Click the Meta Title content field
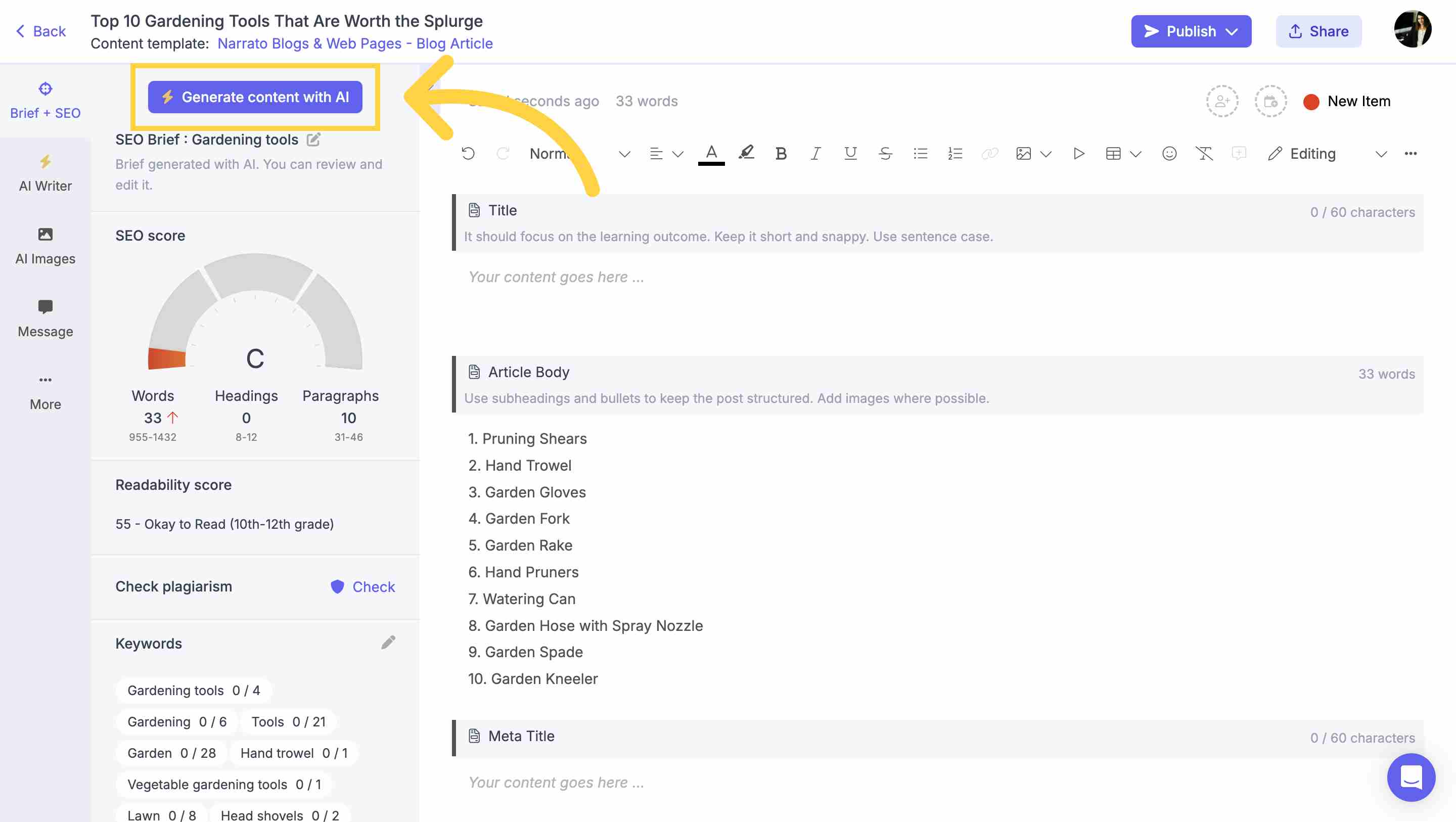Image resolution: width=1456 pixels, height=822 pixels. click(938, 783)
